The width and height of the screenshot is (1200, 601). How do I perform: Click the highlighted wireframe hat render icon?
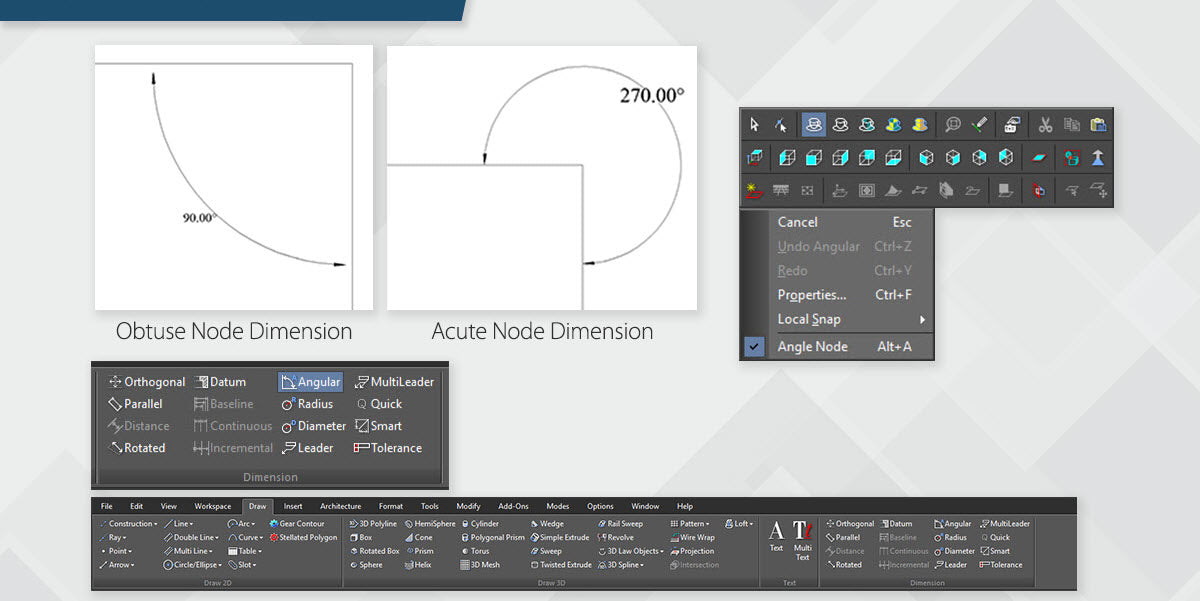pyautogui.click(x=813, y=125)
